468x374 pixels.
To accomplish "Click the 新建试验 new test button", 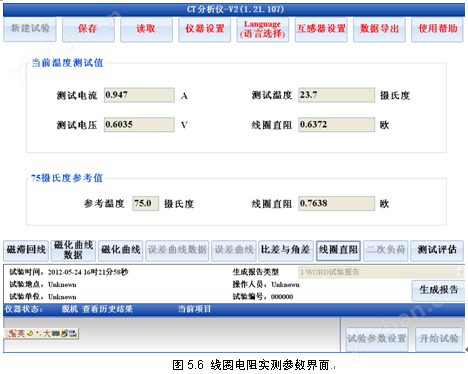I will pyautogui.click(x=30, y=29).
